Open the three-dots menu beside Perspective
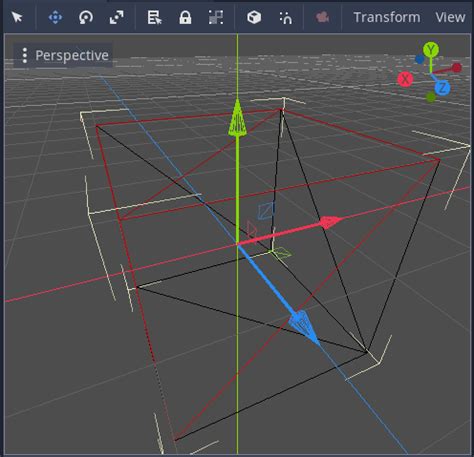This screenshot has height=457, width=474. [24, 55]
